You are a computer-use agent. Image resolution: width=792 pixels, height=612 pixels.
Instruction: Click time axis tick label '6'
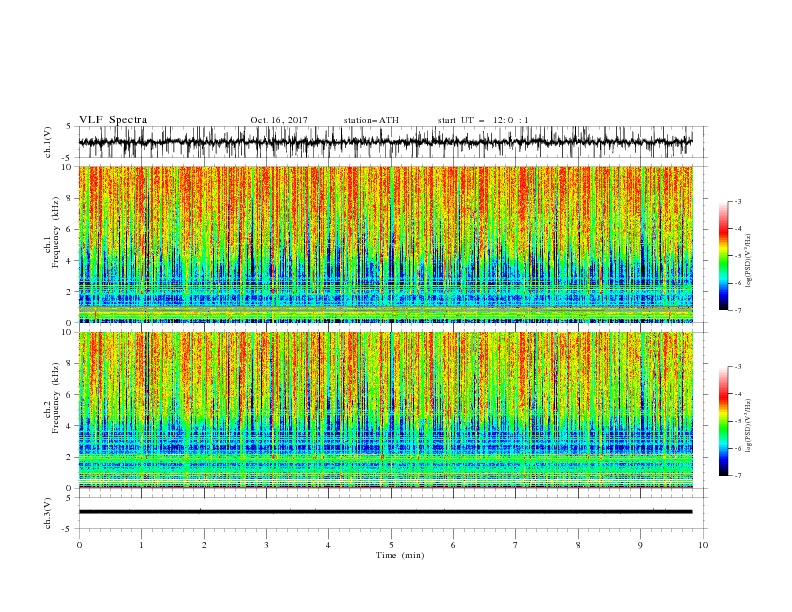coord(454,545)
